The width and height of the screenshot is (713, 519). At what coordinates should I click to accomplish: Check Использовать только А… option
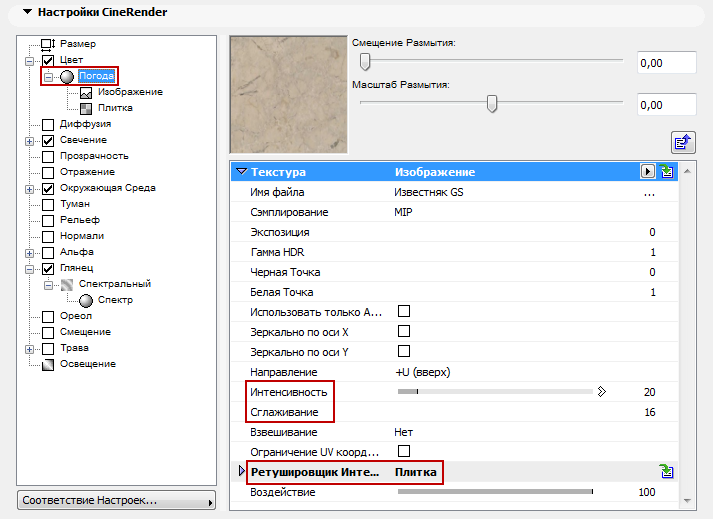coord(404,311)
